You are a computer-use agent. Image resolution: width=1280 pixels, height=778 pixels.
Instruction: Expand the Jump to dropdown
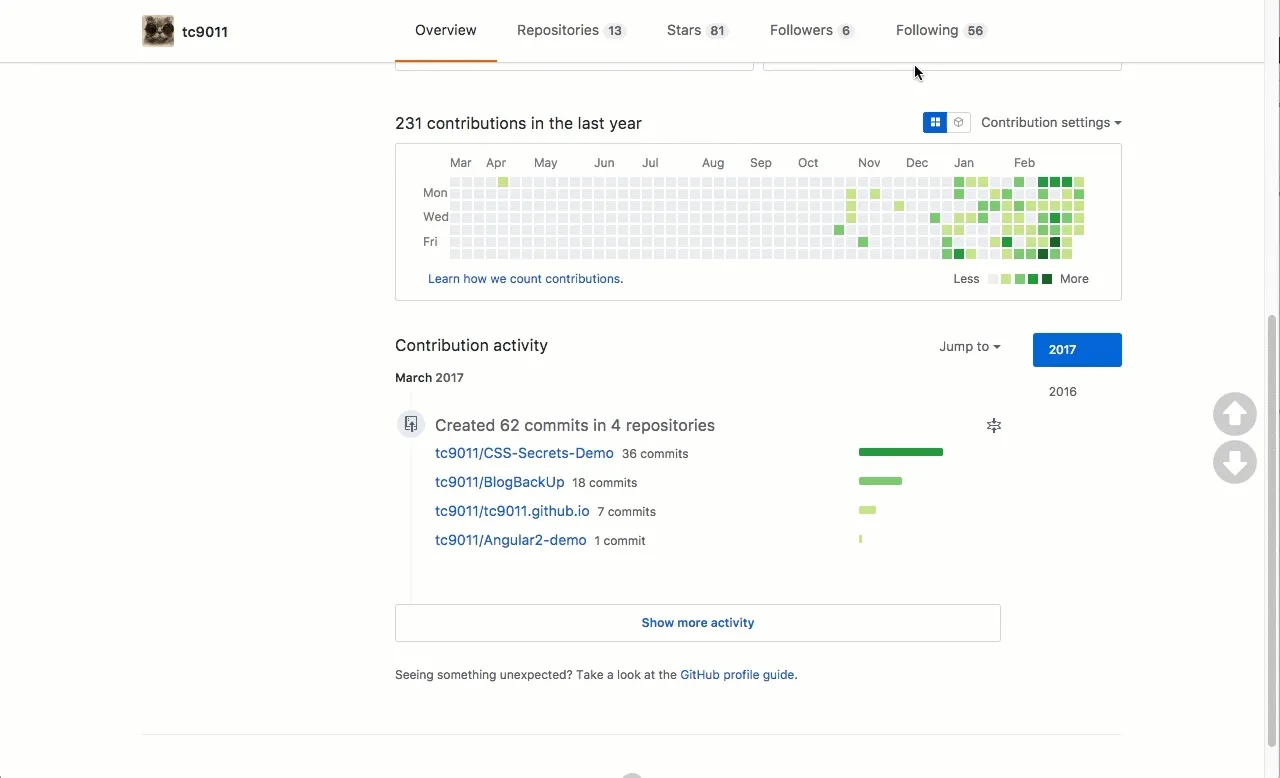tap(969, 347)
